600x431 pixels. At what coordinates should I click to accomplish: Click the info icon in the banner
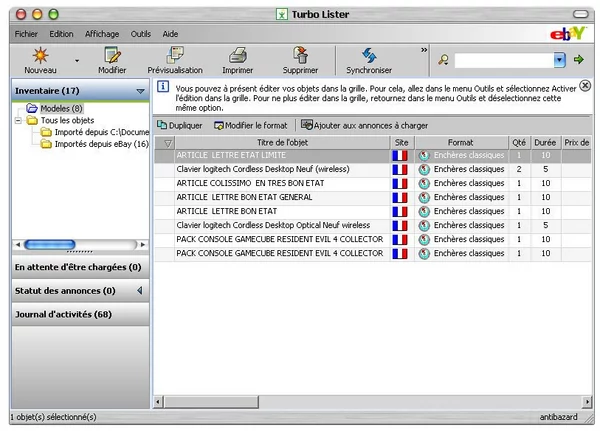tap(163, 87)
